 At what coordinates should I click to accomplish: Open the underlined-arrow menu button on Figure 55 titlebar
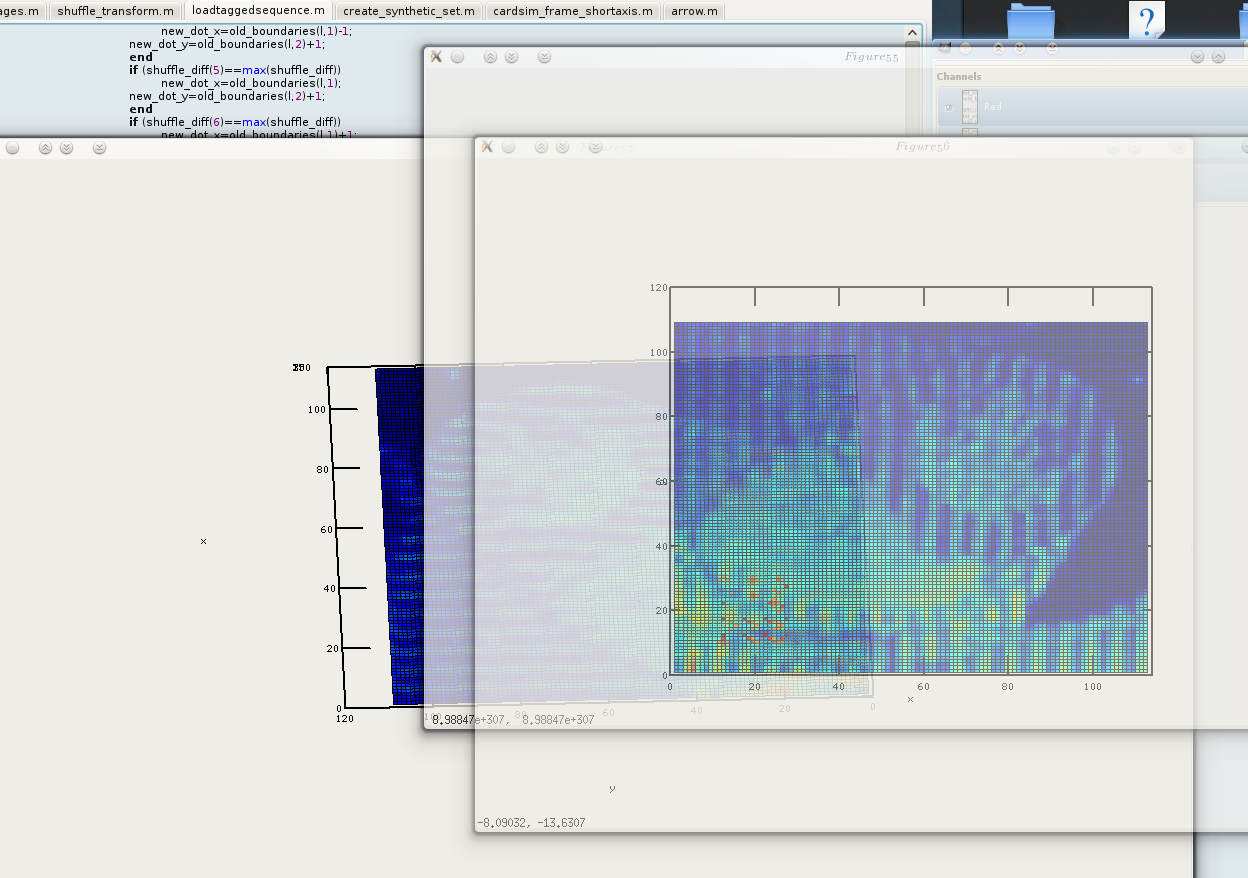[x=544, y=57]
